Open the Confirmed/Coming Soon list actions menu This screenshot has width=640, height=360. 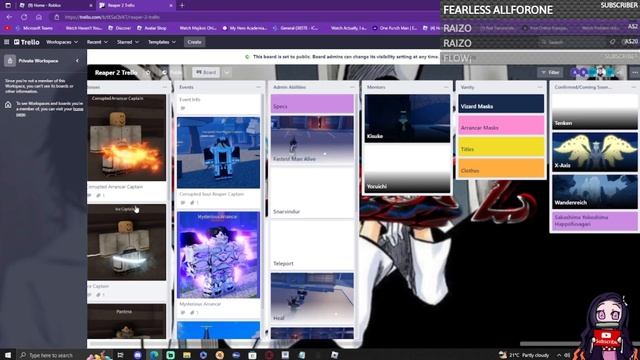(633, 87)
